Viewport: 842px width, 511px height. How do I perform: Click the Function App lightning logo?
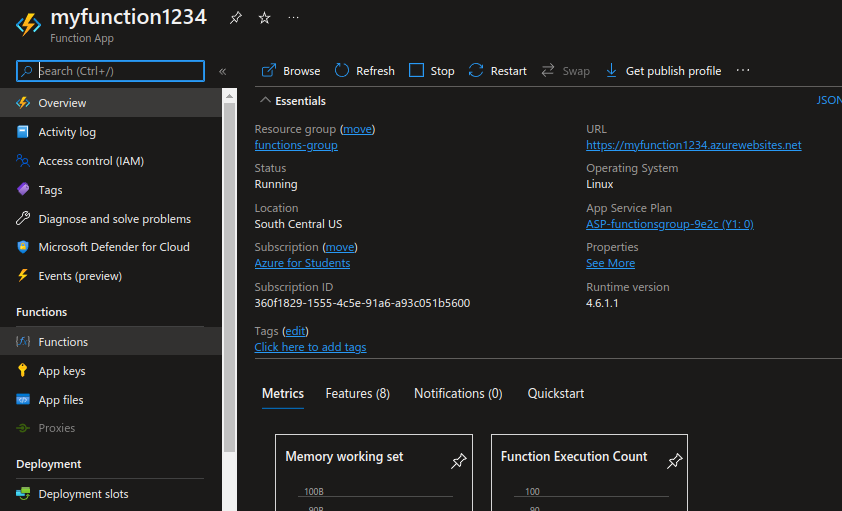(28, 25)
